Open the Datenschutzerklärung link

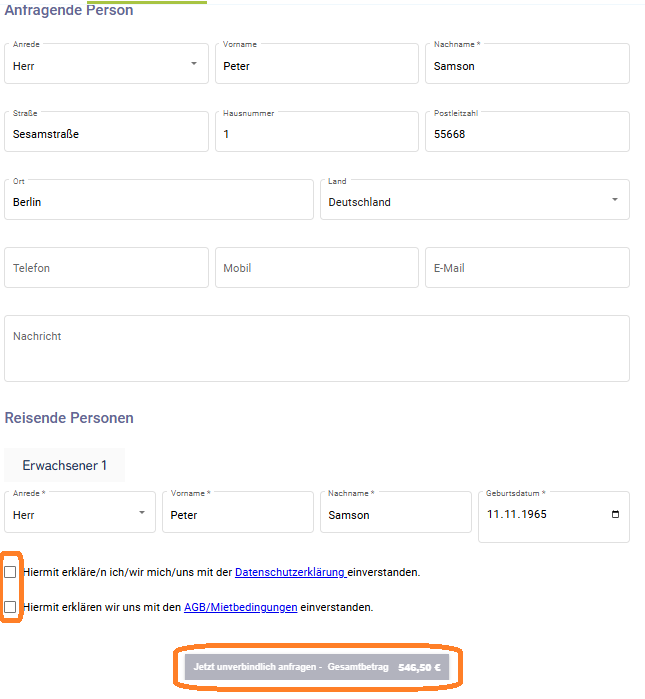(290, 572)
